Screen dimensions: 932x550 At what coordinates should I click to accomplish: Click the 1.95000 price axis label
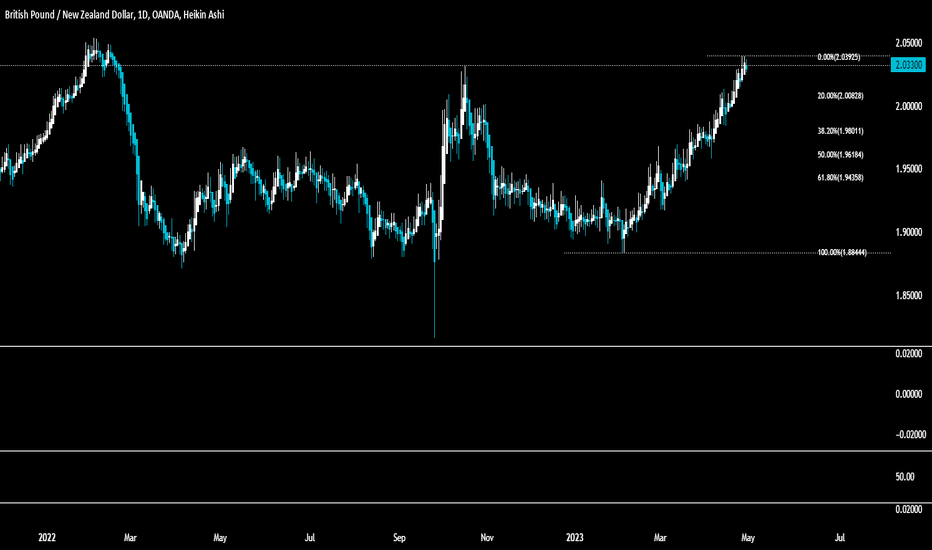909,169
